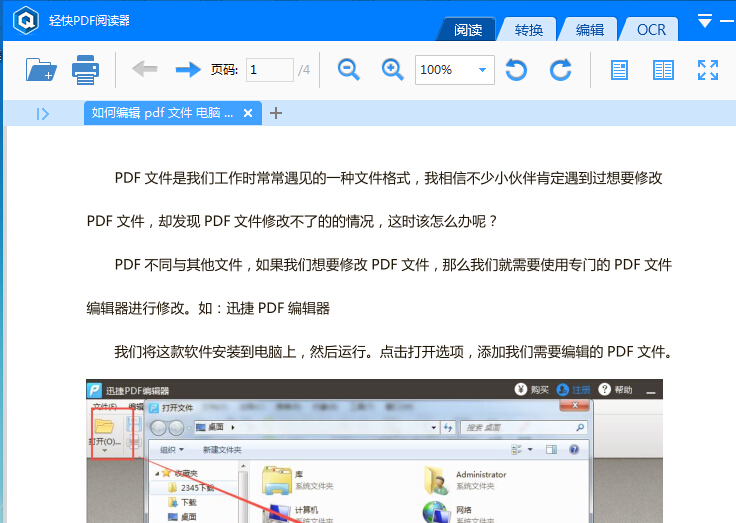The height and width of the screenshot is (523, 736).
Task: Open a file with the folder icon
Action: pyautogui.click(x=41, y=70)
